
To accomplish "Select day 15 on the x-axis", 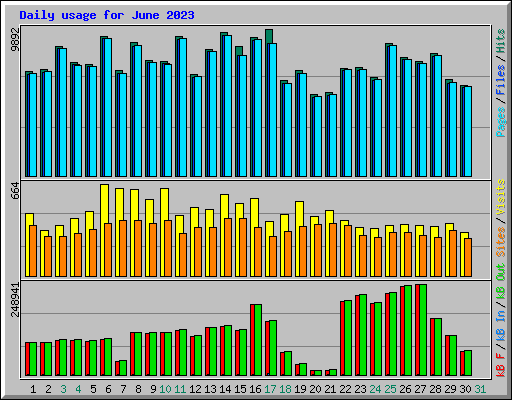I will [x=240, y=389].
